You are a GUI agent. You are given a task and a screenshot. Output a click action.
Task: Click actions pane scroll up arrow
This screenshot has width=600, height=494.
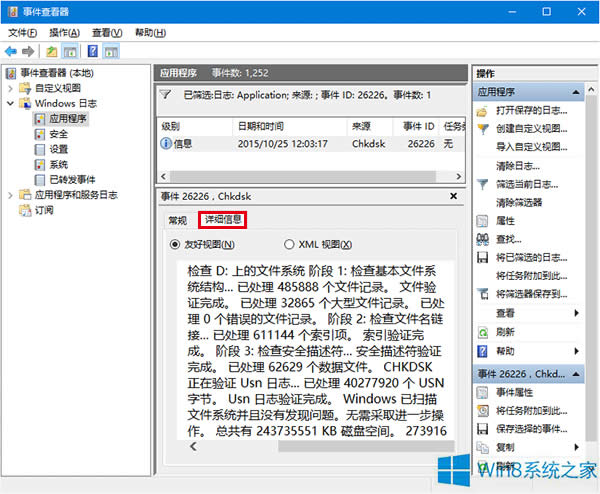coord(591,90)
